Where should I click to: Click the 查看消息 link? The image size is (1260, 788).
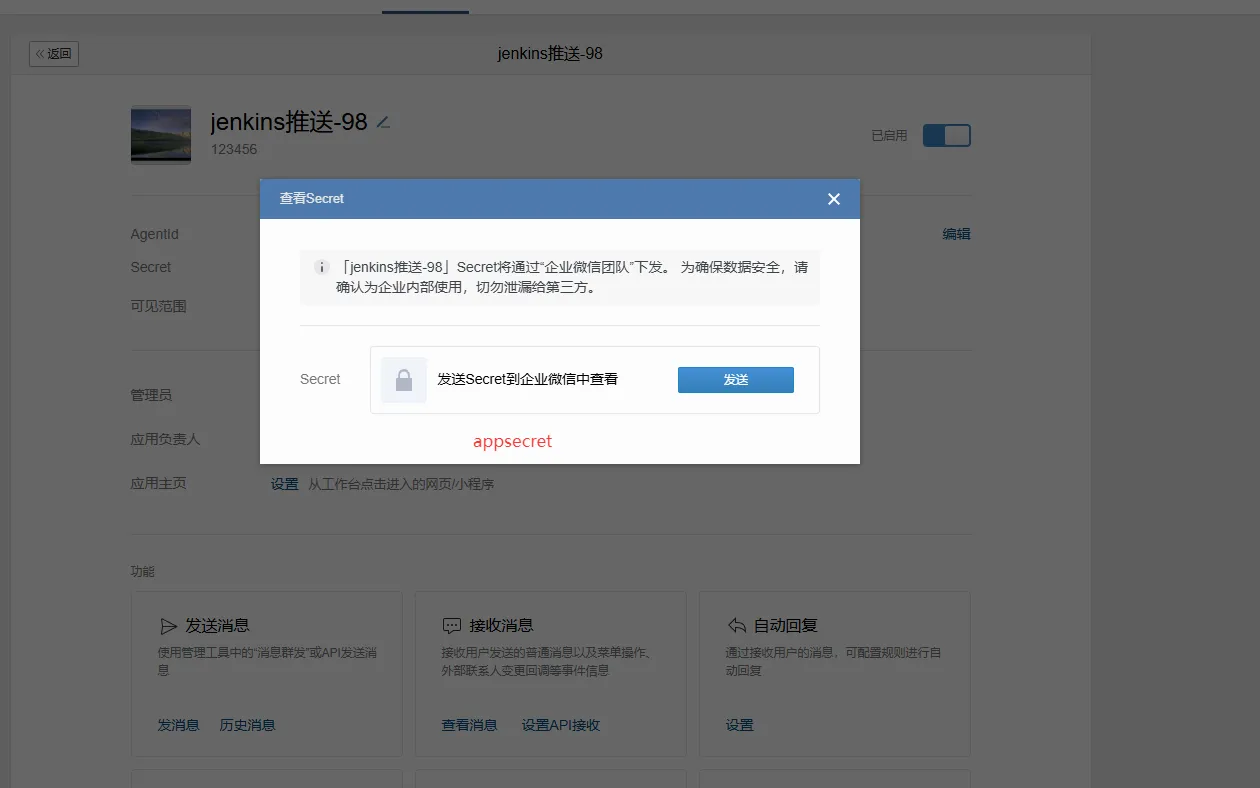469,725
